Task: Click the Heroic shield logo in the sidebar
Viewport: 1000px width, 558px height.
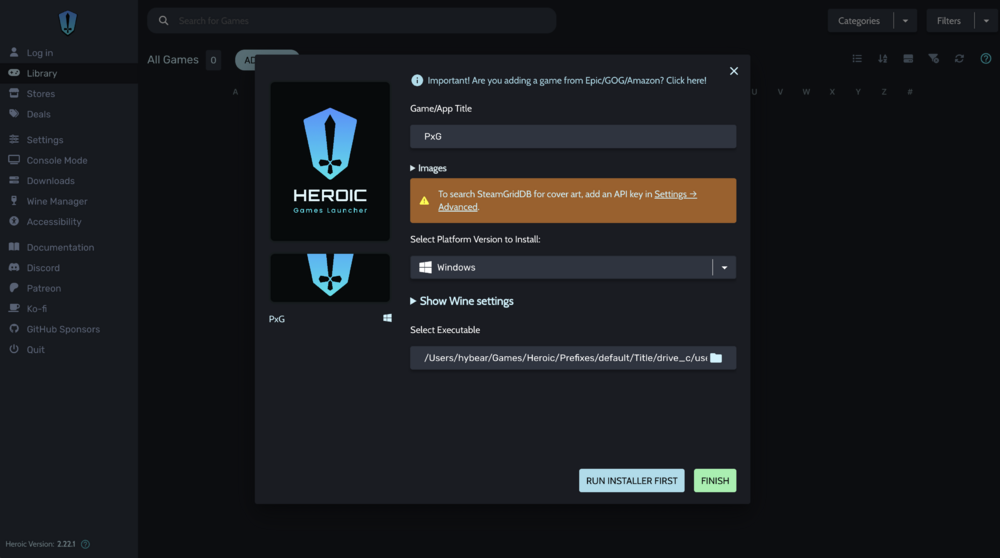Action: pos(68,23)
